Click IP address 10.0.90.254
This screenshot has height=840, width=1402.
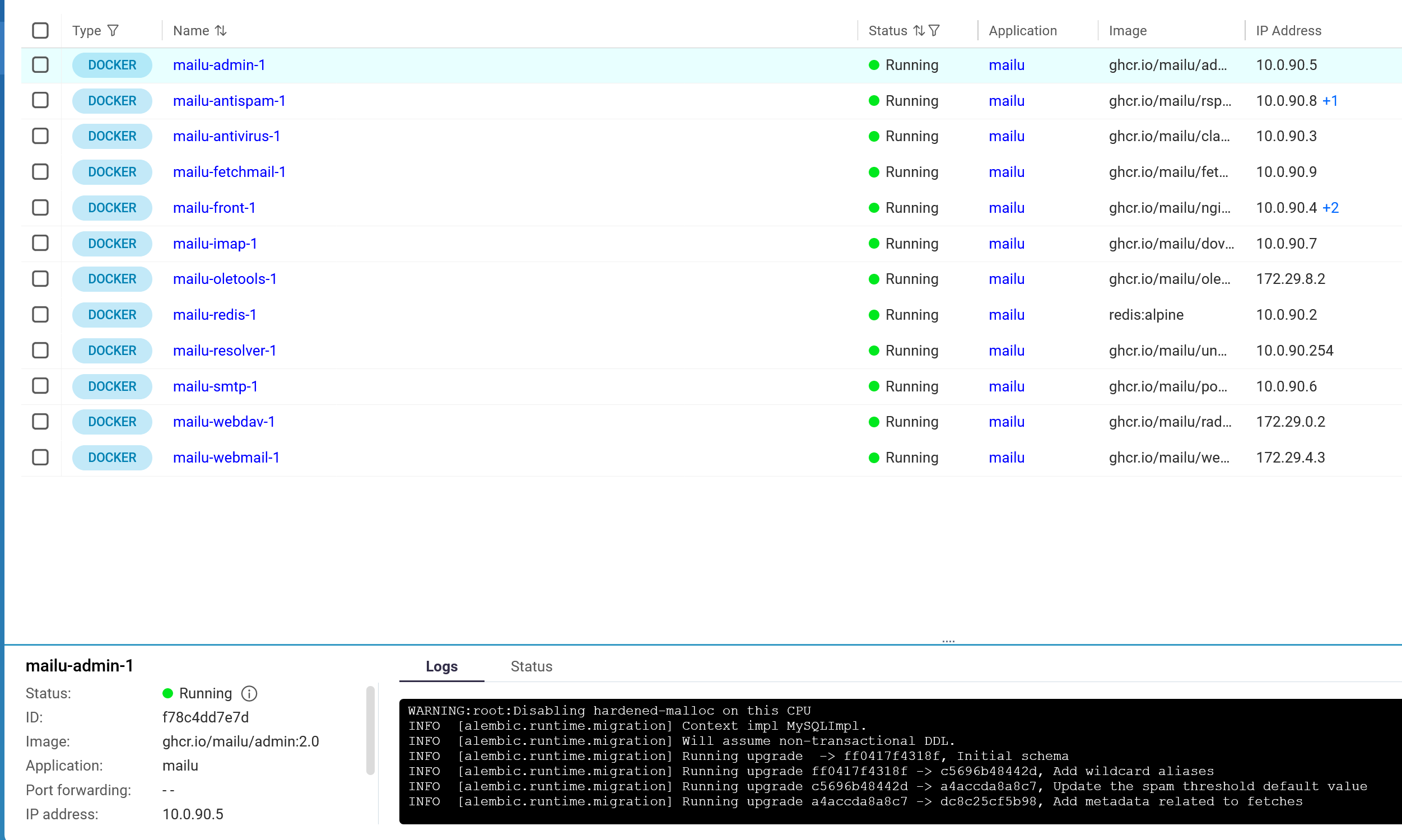point(1294,351)
